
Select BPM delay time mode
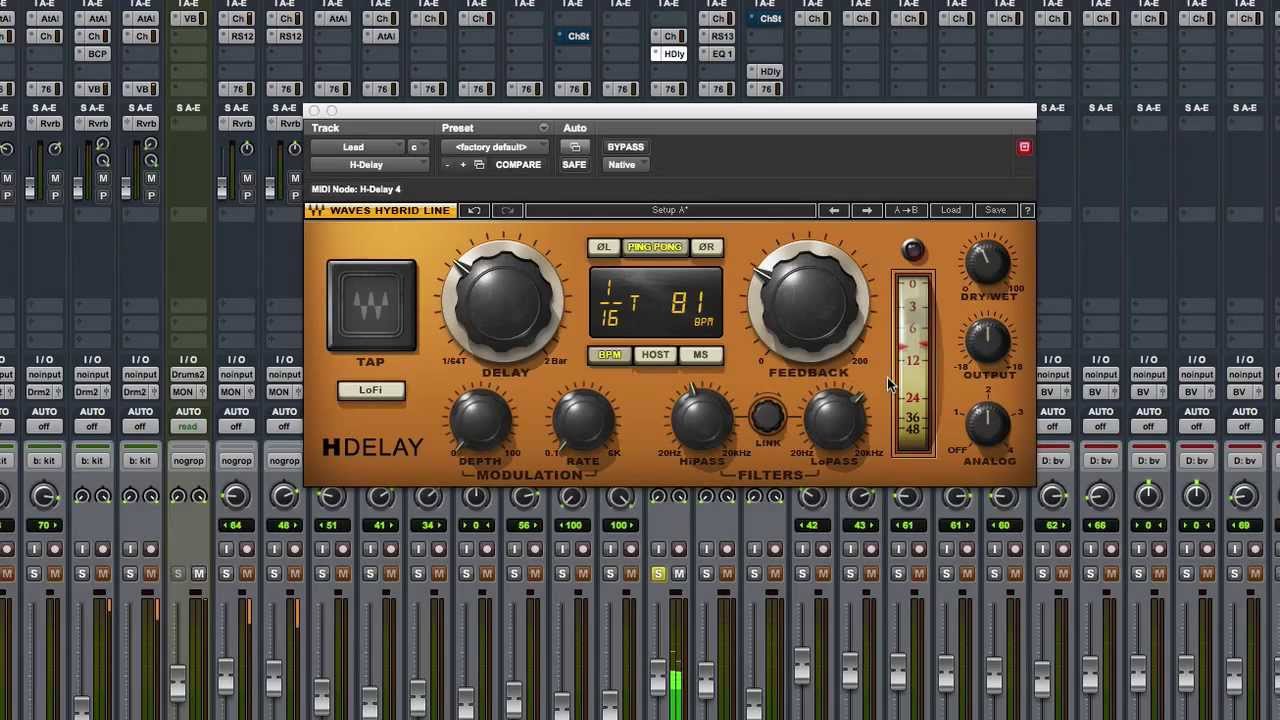(x=609, y=355)
